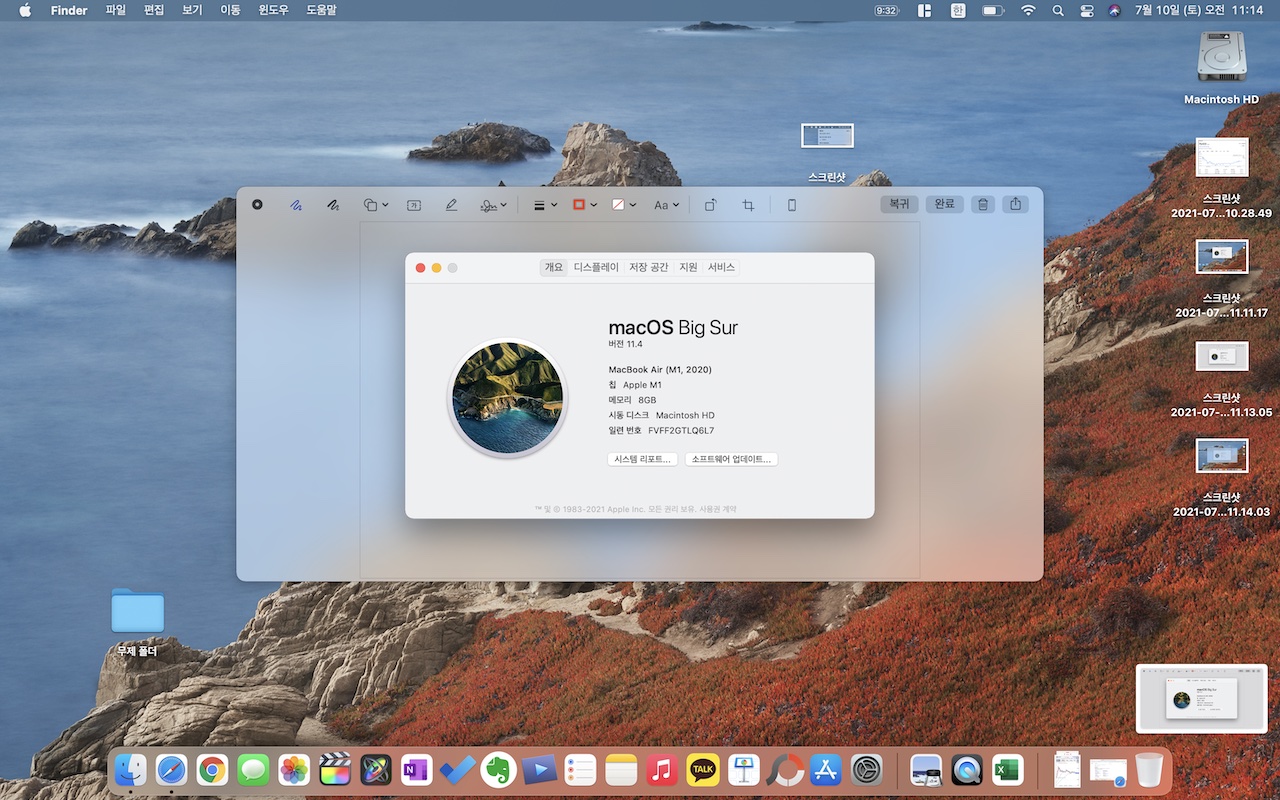The width and height of the screenshot is (1280, 800).
Task: Open the Trash in the Dock
Action: 1150,770
